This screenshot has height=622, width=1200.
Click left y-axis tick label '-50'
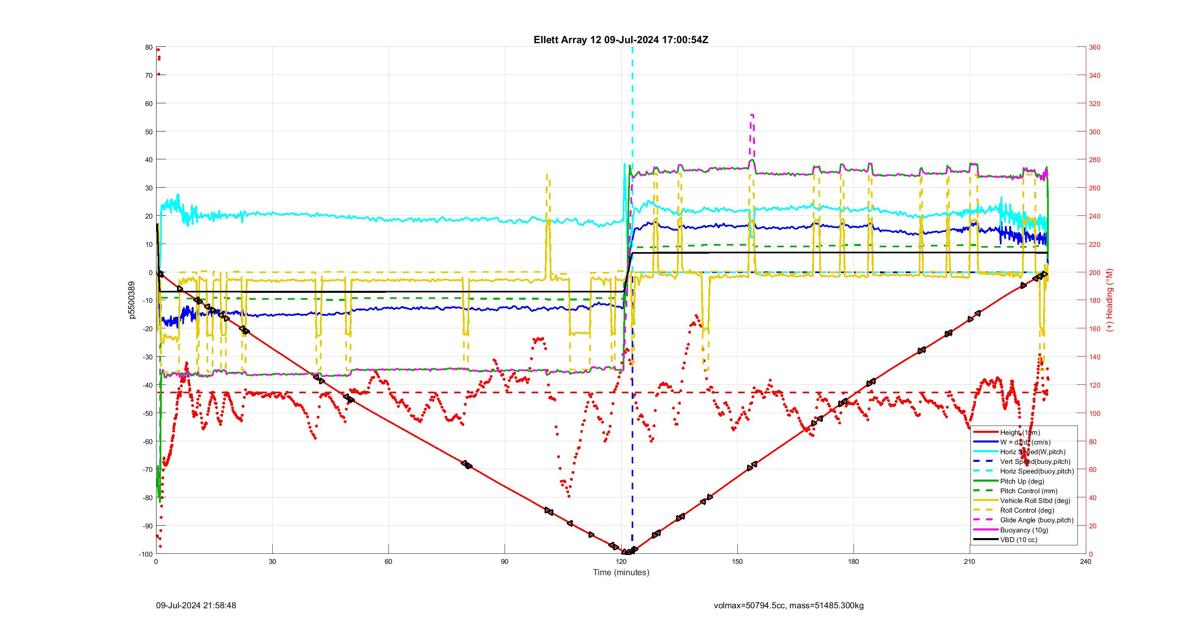click(x=145, y=413)
